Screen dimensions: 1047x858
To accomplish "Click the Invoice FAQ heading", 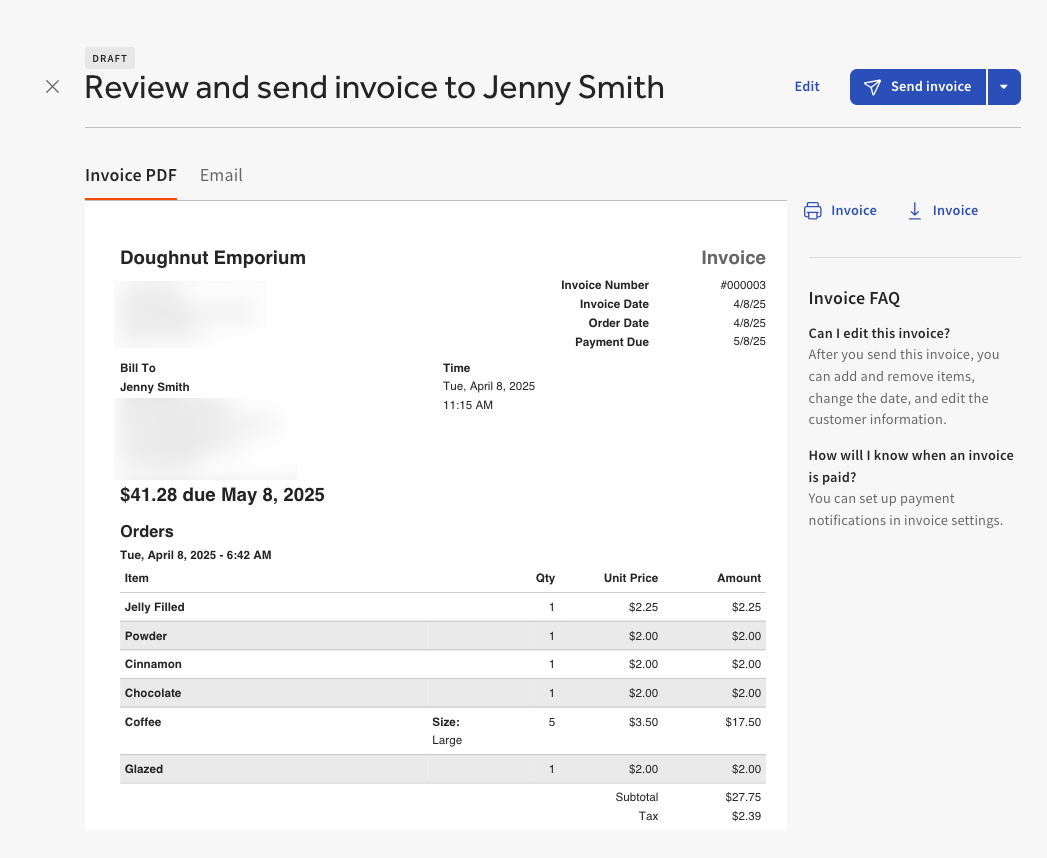I will click(x=854, y=298).
